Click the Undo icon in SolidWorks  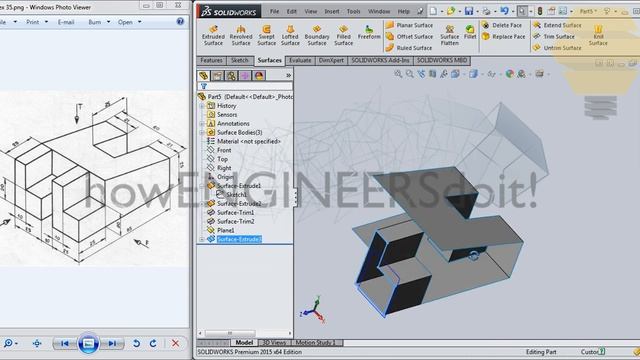[x=504, y=11]
